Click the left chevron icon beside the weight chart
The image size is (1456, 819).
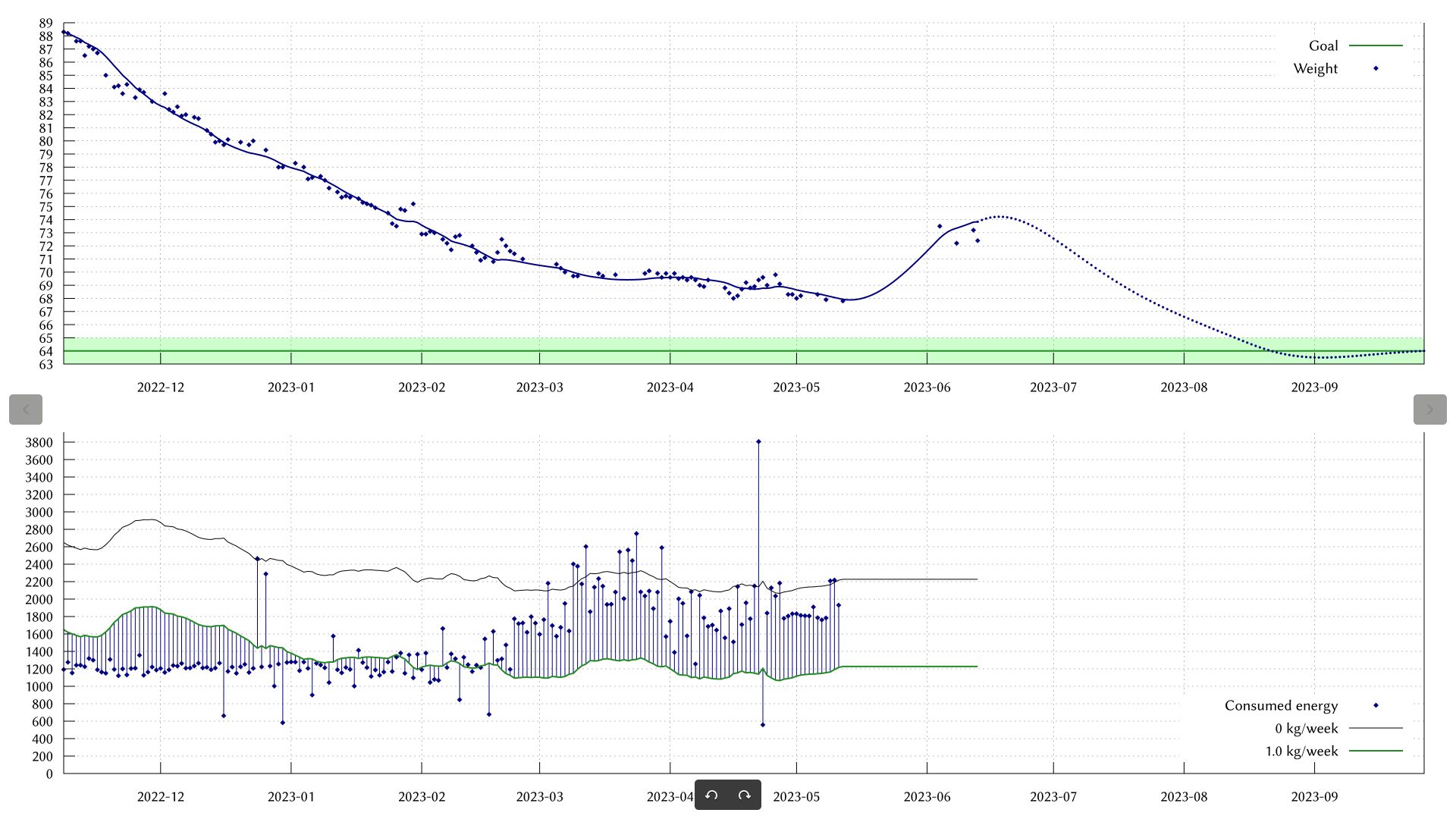point(27,409)
